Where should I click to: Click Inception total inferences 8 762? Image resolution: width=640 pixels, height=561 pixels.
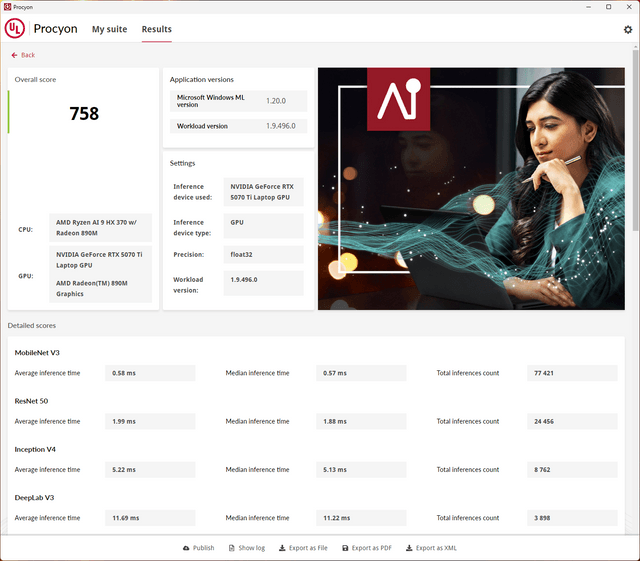pos(572,470)
